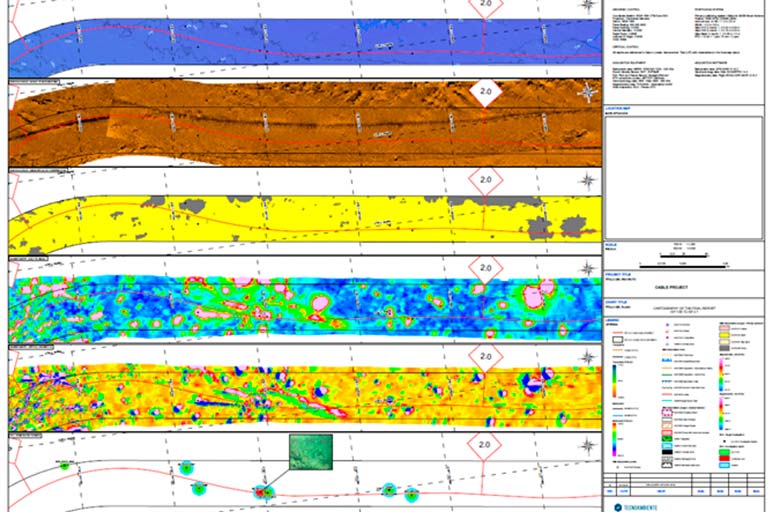768x512 pixels.
Task: Click the leftmost green target circle in the bottom panel
Action: [65, 465]
